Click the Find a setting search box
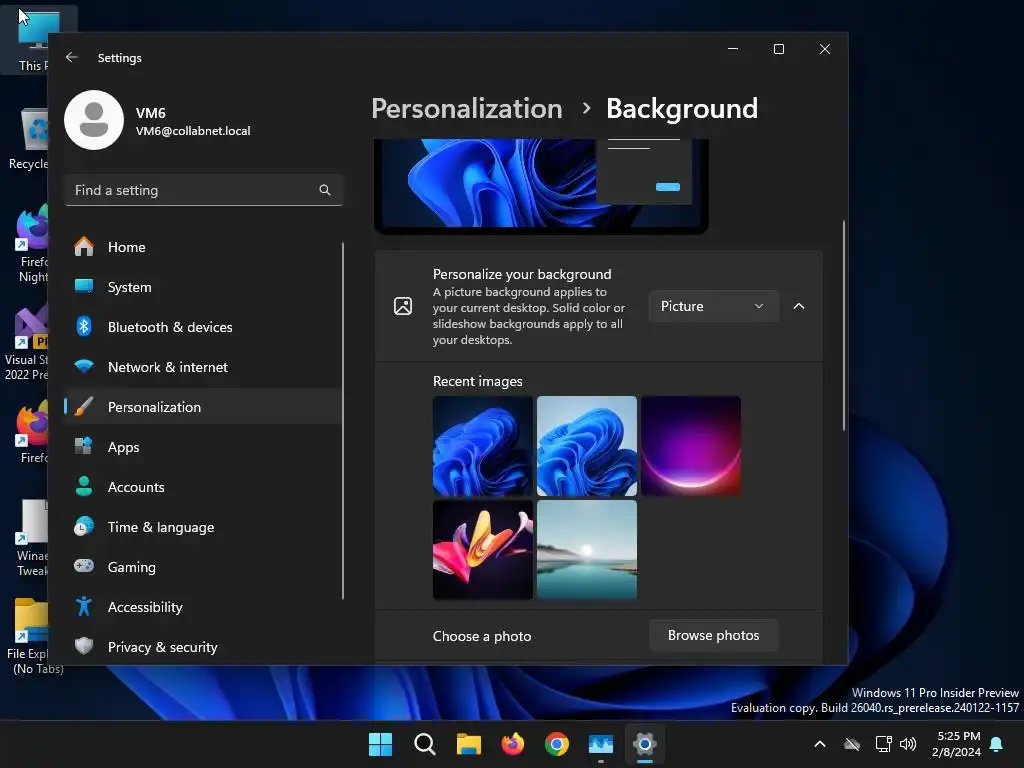Image resolution: width=1024 pixels, height=768 pixels. tap(204, 190)
